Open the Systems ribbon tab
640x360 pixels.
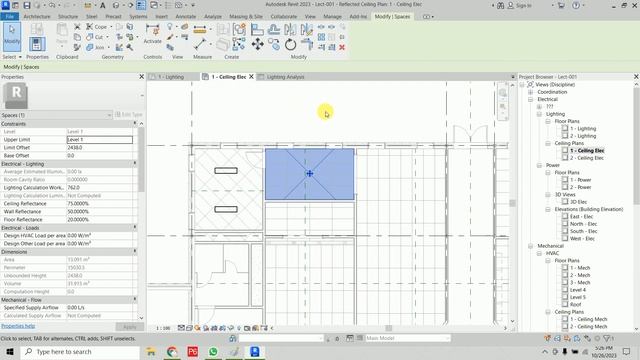point(138,17)
